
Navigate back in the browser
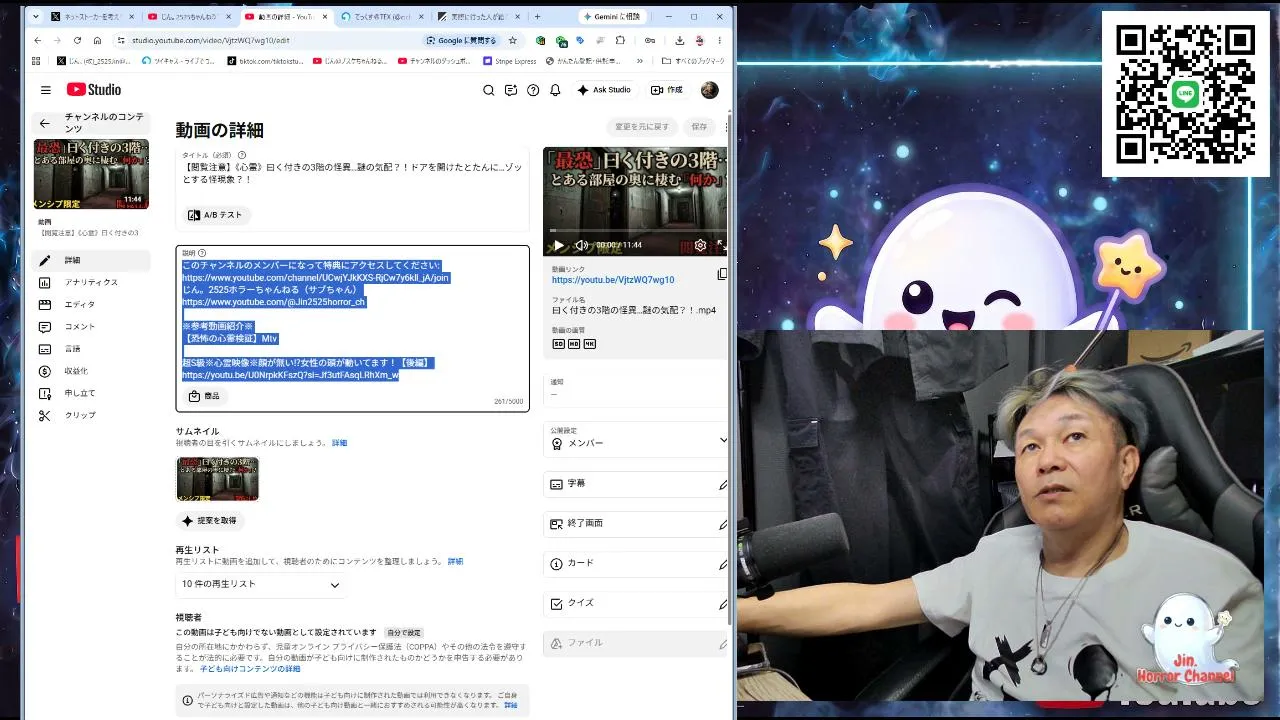click(x=38, y=40)
